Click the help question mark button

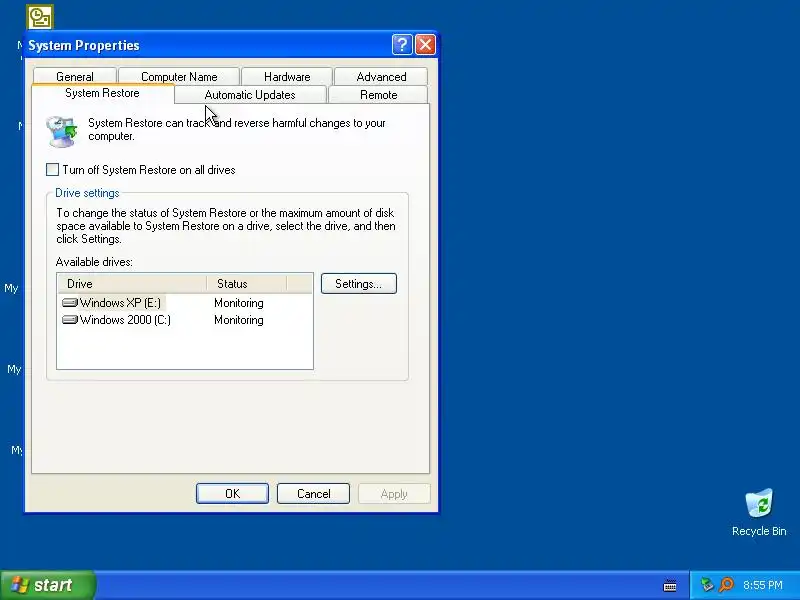(x=402, y=45)
